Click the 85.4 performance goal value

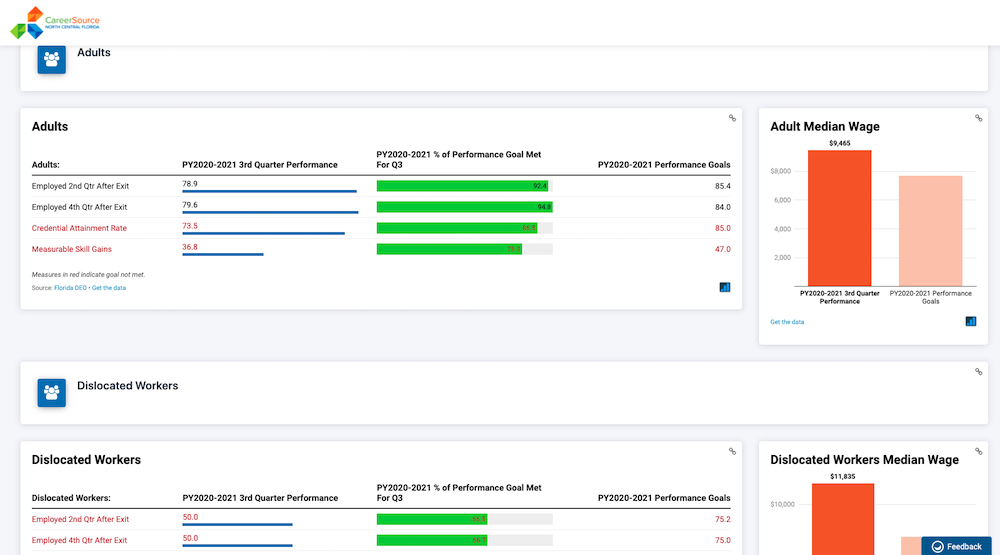723,186
